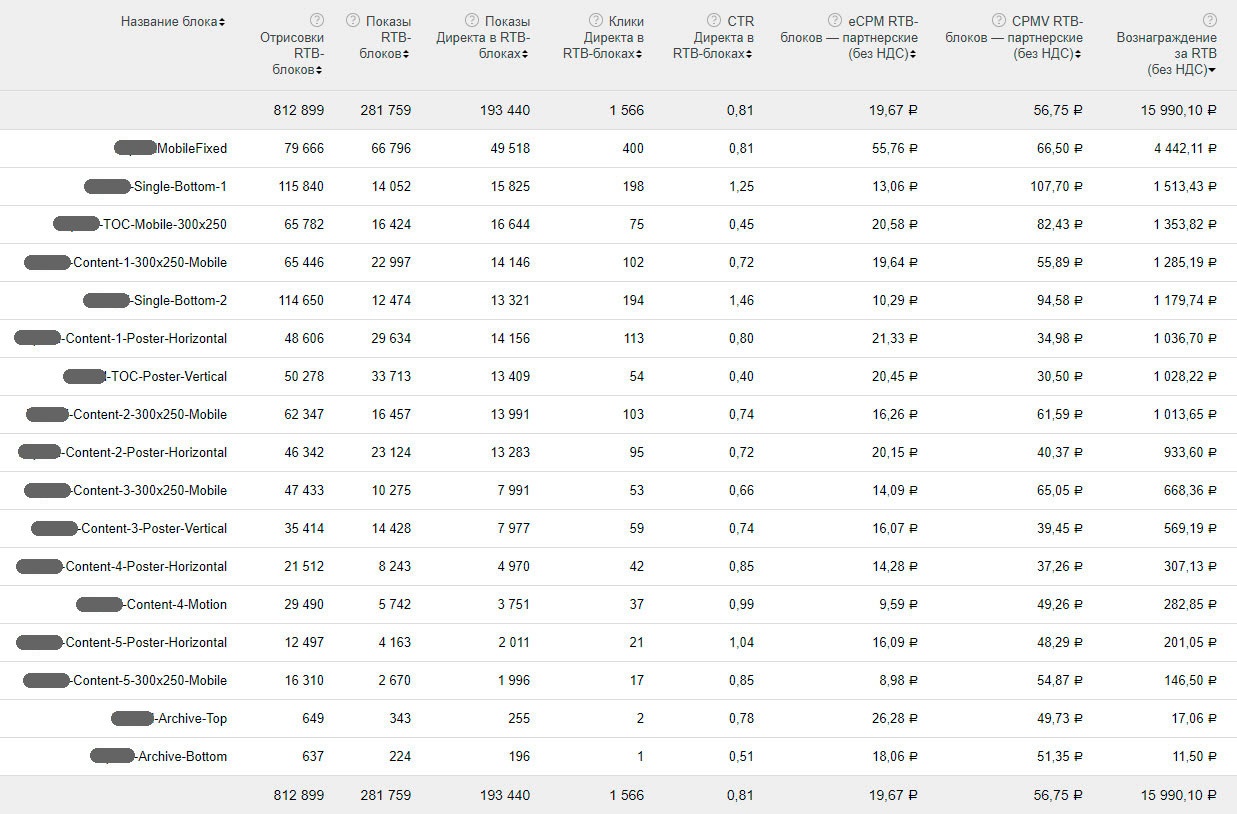This screenshot has height=814, width=1237.
Task: Click the Archive-Bottom block name
Action: 182,756
